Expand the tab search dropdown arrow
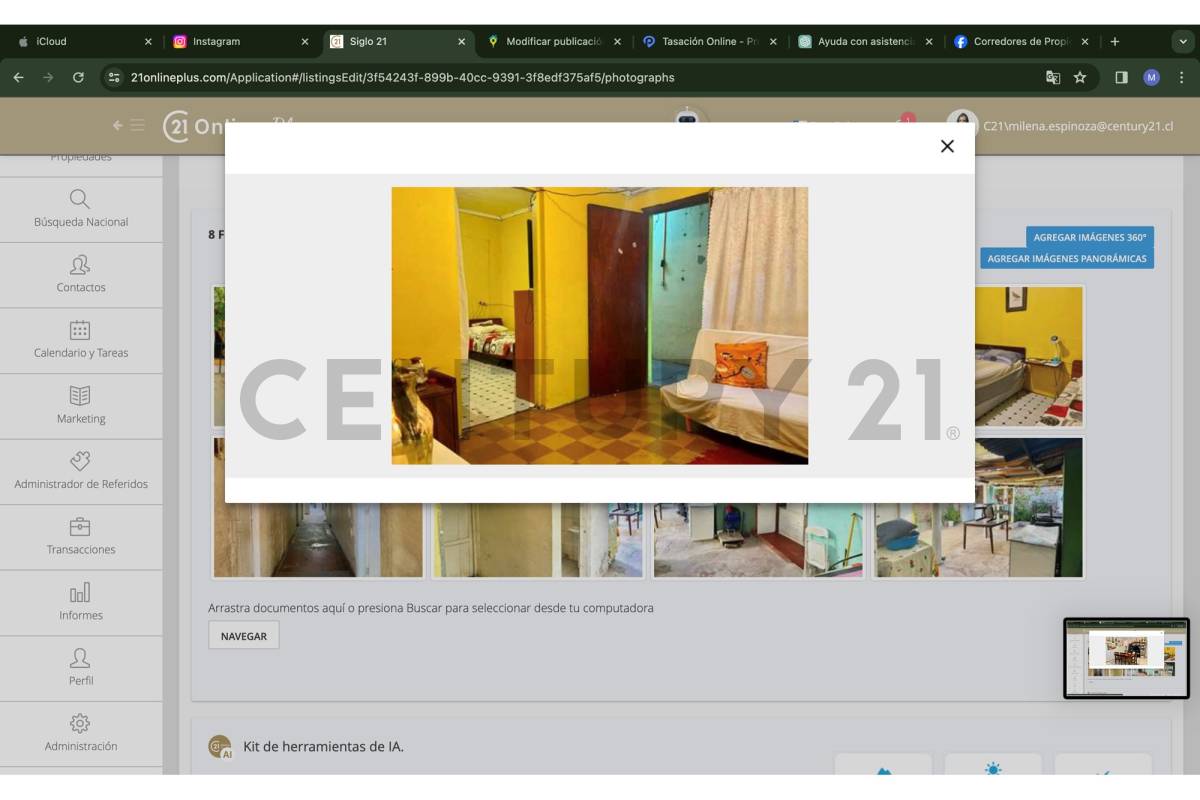 tap(1183, 42)
